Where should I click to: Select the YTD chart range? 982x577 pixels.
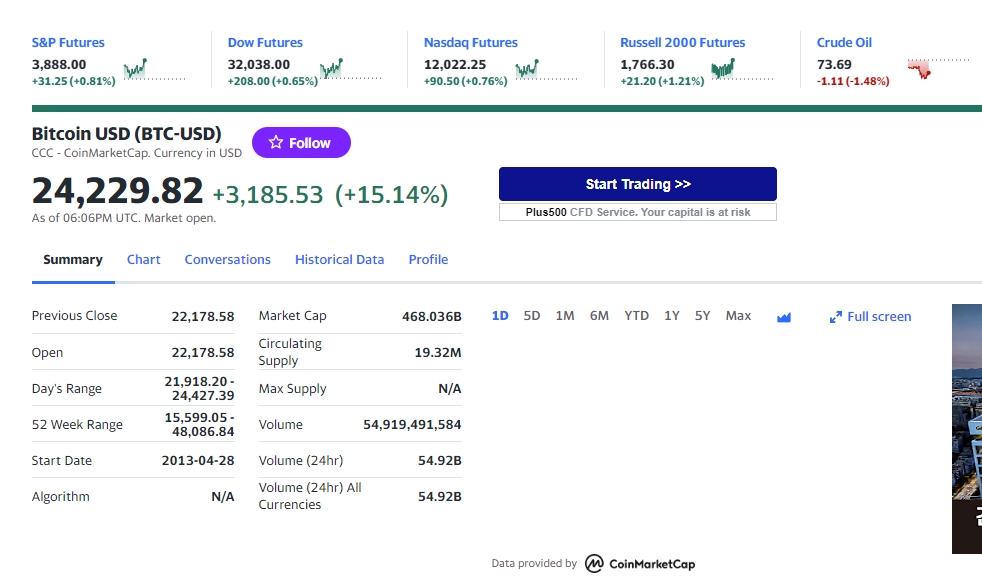click(636, 316)
